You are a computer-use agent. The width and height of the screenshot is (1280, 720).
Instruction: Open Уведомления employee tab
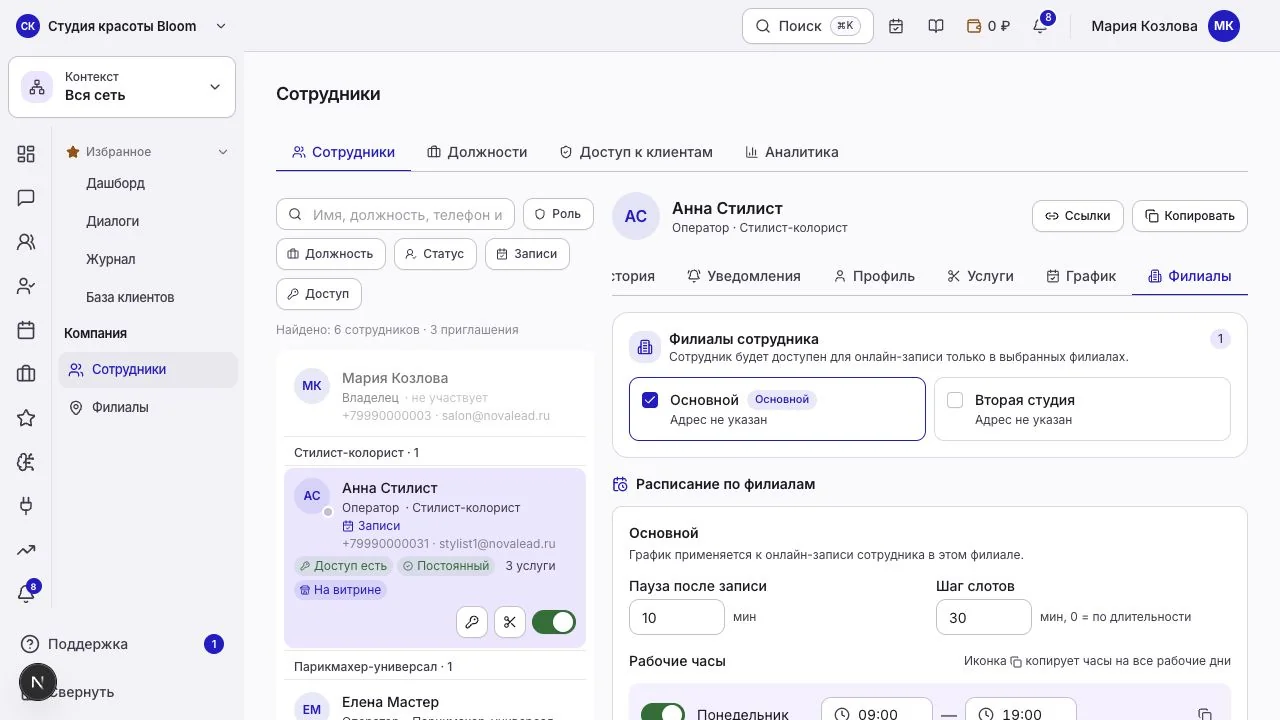[744, 276]
